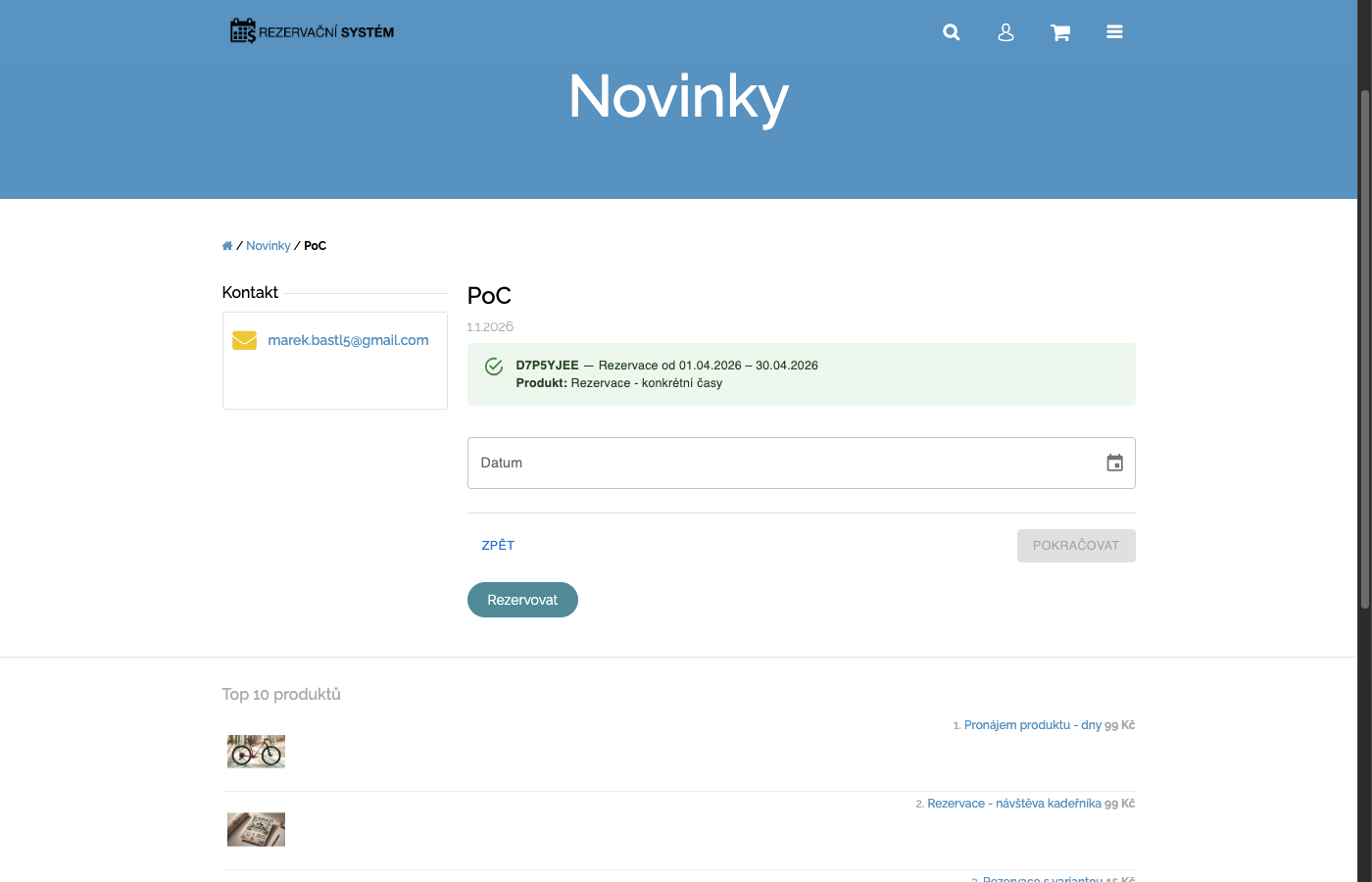Click the Rezervovat button
Image resolution: width=1372 pixels, height=882 pixels.
coord(522,600)
